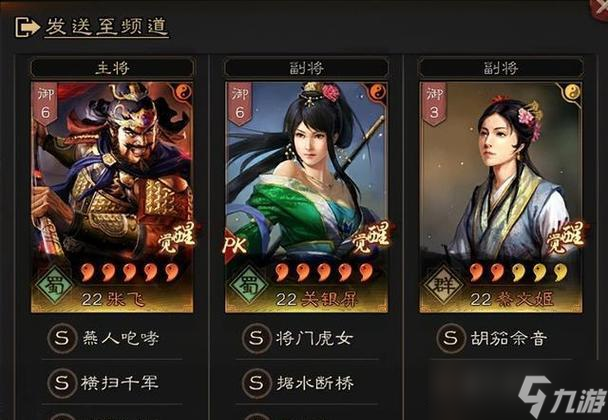The width and height of the screenshot is (608, 420).
Task: Click the 蜀 faction badge on 张飞
Action: [x=54, y=286]
